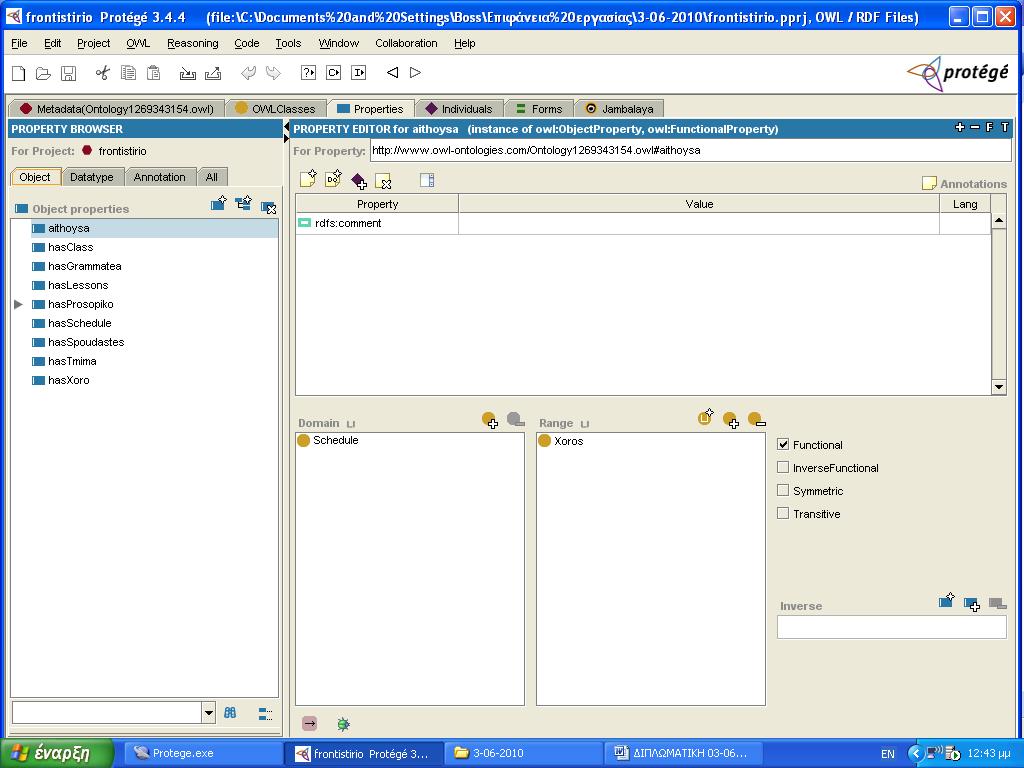Image resolution: width=1024 pixels, height=768 pixels.
Task: Open the 3-06-2010 folder taskbar item
Action: pyautogui.click(x=524, y=753)
